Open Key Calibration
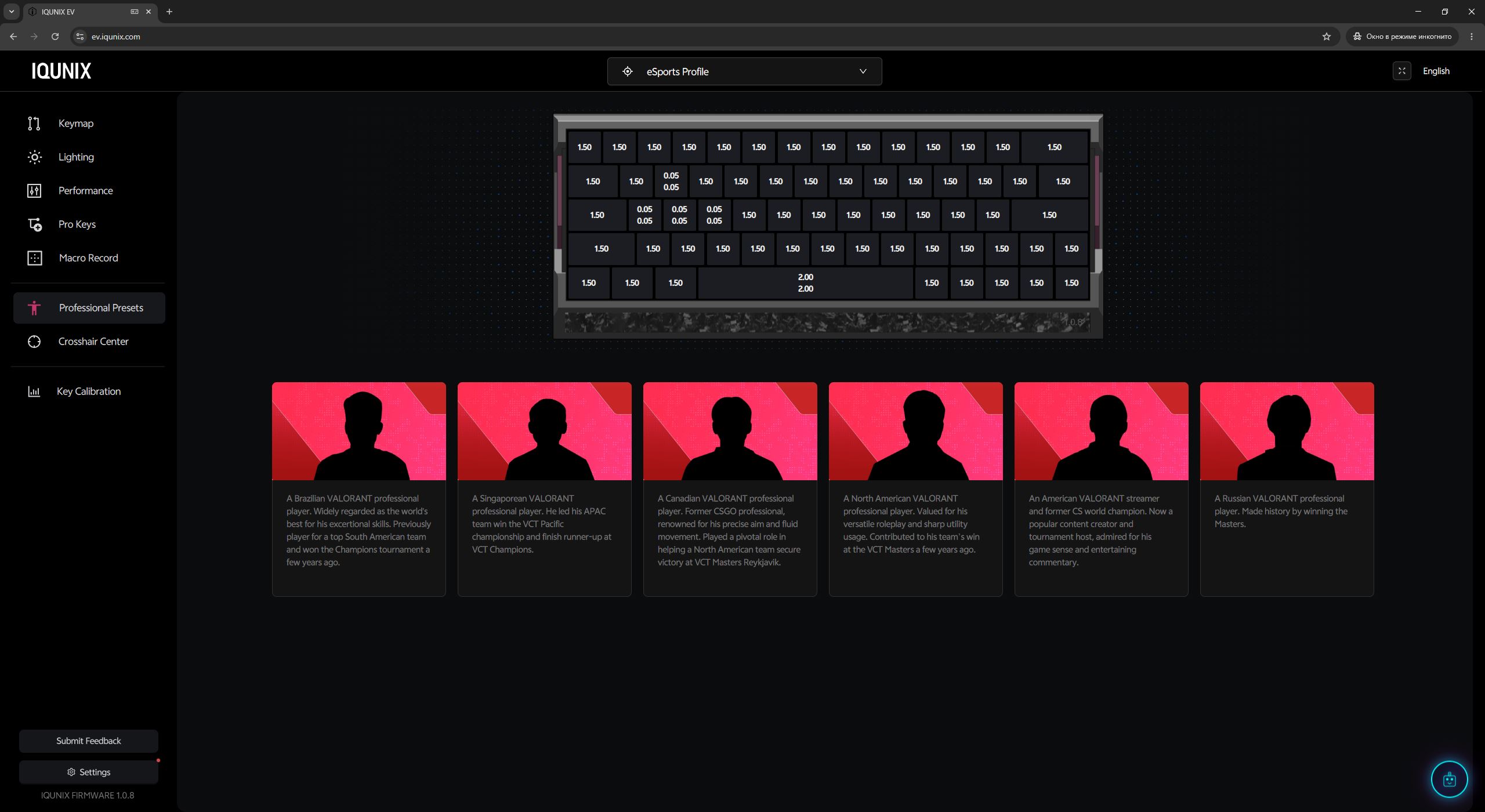This screenshot has height=812, width=1485. (x=89, y=391)
